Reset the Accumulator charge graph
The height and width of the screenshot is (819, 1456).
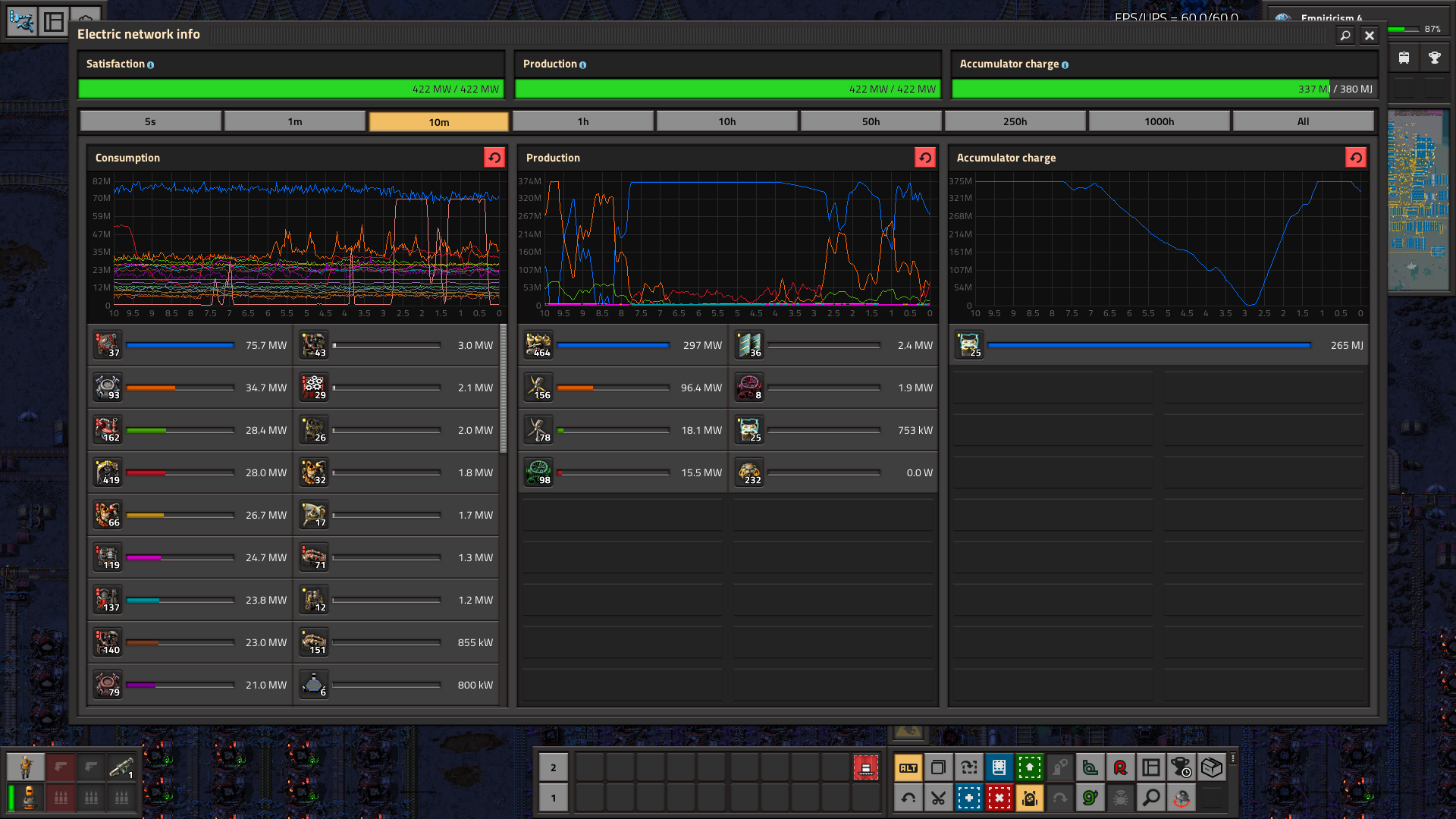point(1355,157)
